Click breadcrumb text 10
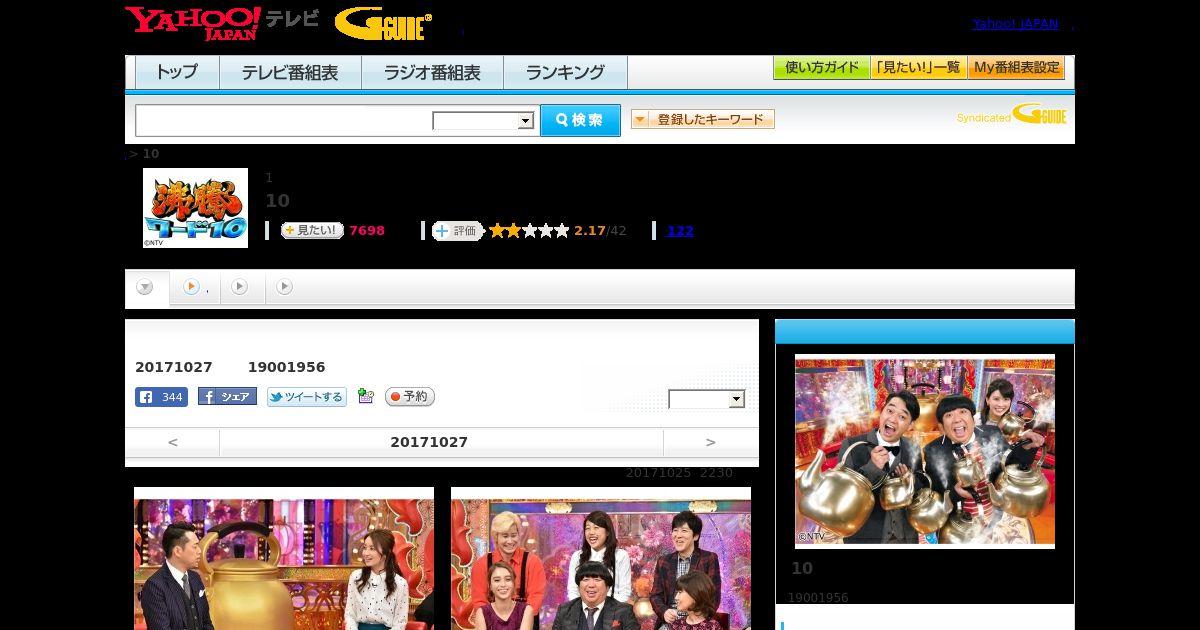 [x=151, y=154]
